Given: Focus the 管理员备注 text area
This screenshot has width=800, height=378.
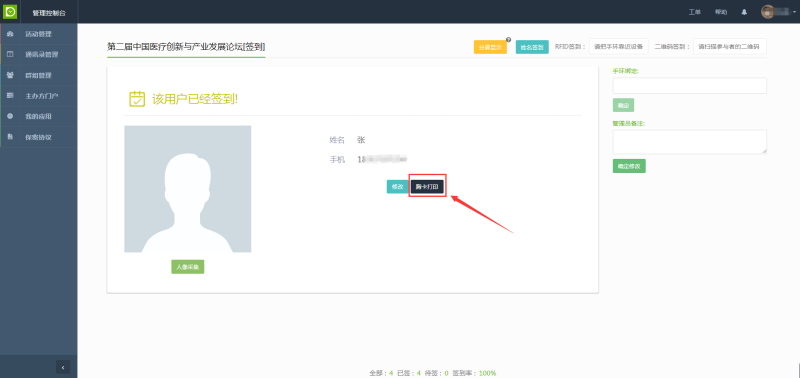Looking at the screenshot, I should [x=689, y=142].
